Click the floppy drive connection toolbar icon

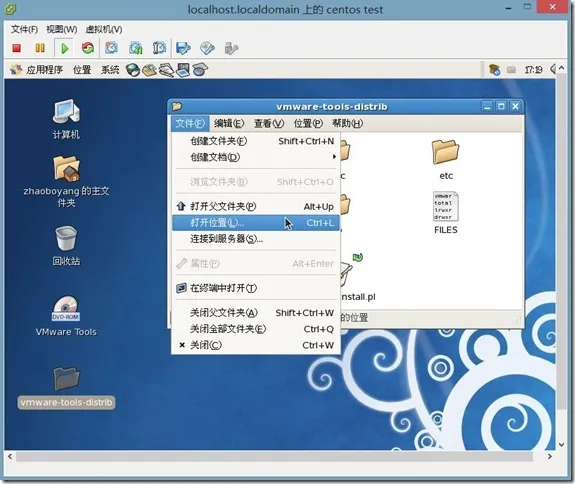click(x=183, y=48)
